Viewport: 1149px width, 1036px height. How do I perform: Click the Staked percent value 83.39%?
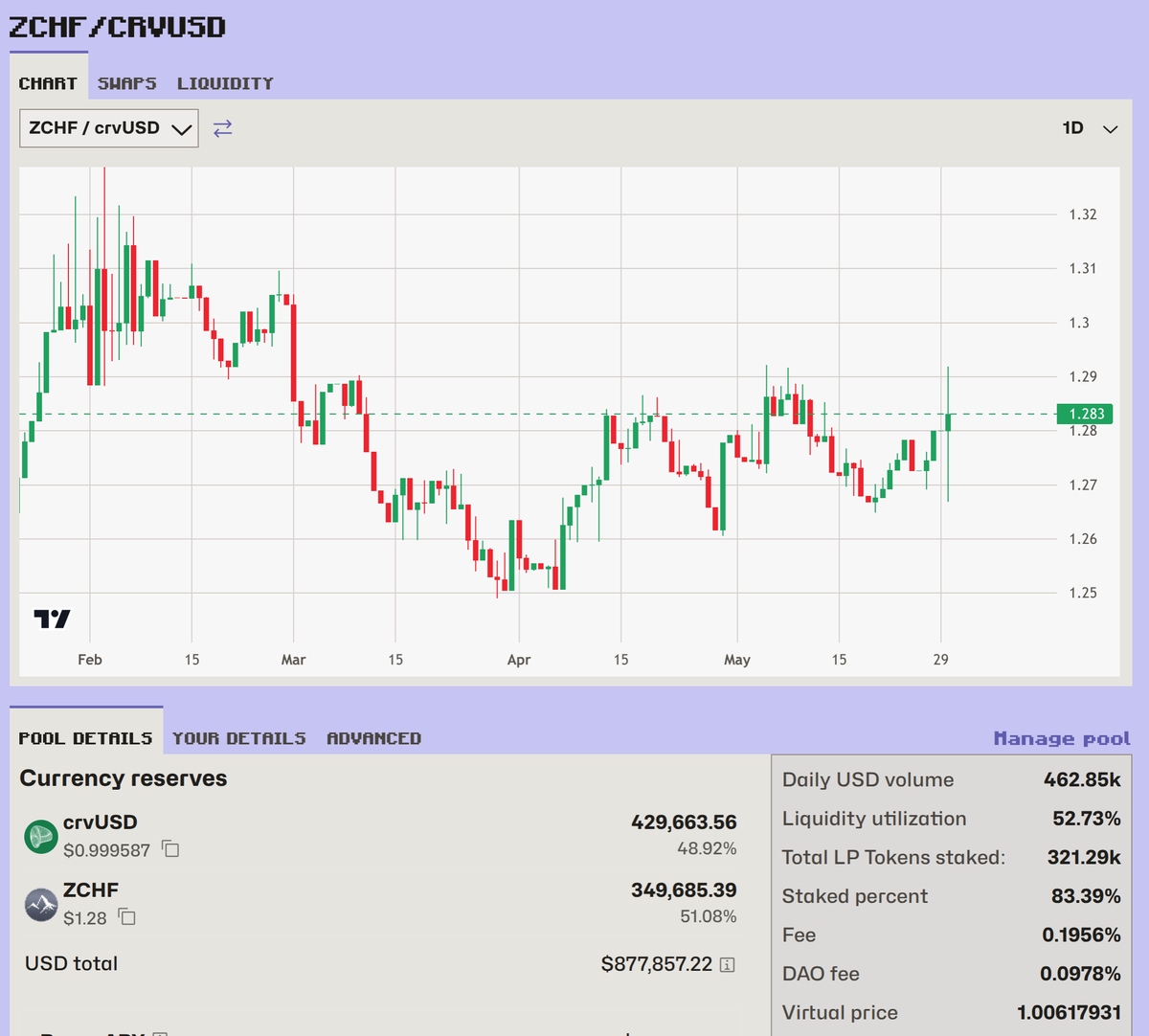click(1086, 896)
